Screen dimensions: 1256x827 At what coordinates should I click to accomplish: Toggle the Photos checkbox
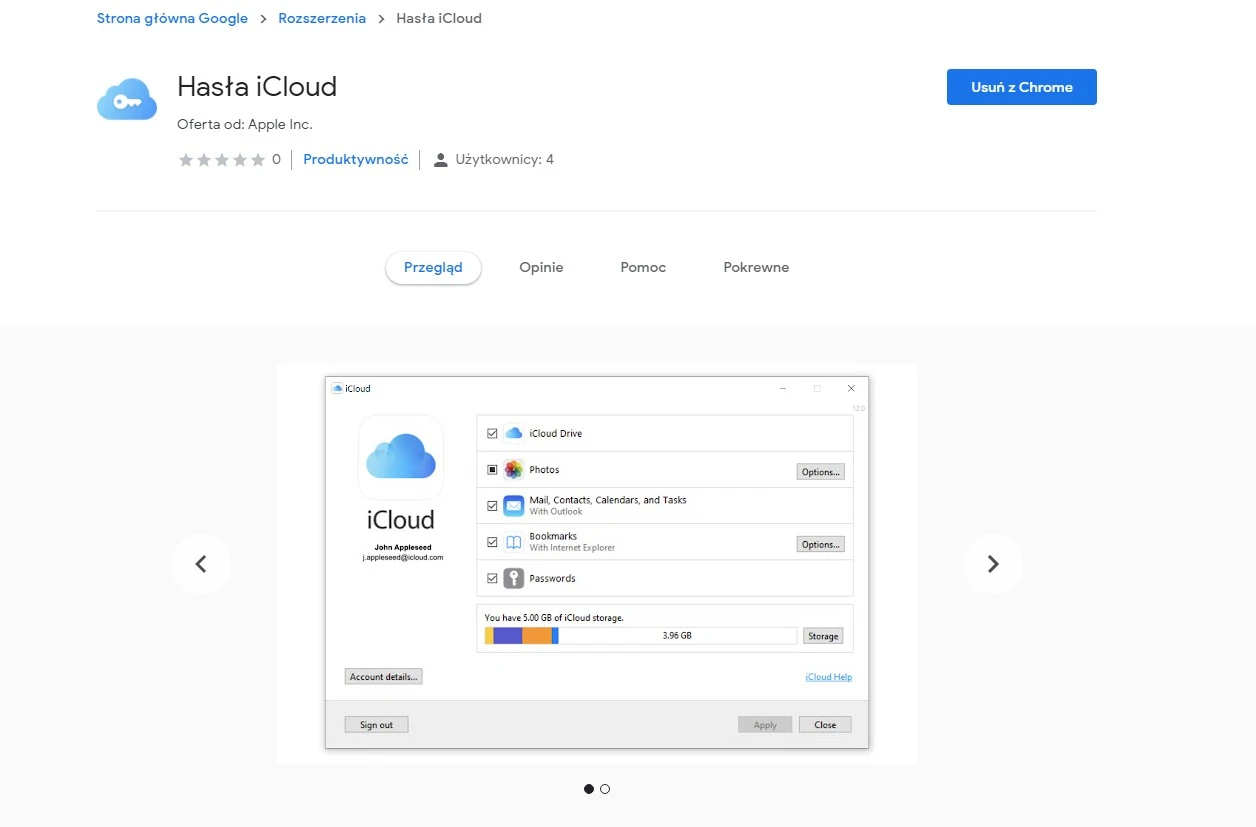click(x=492, y=468)
